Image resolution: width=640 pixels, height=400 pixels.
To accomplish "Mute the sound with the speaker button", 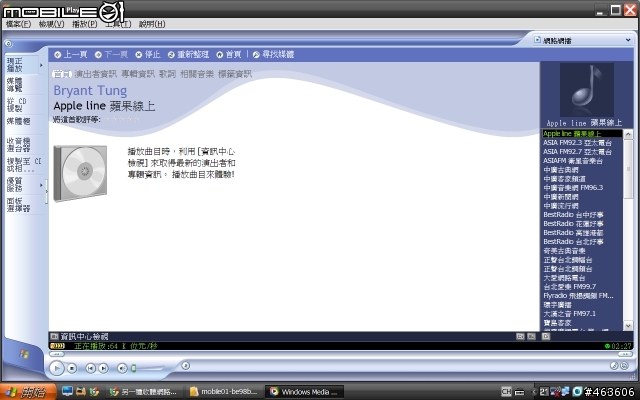I will click(x=122, y=369).
